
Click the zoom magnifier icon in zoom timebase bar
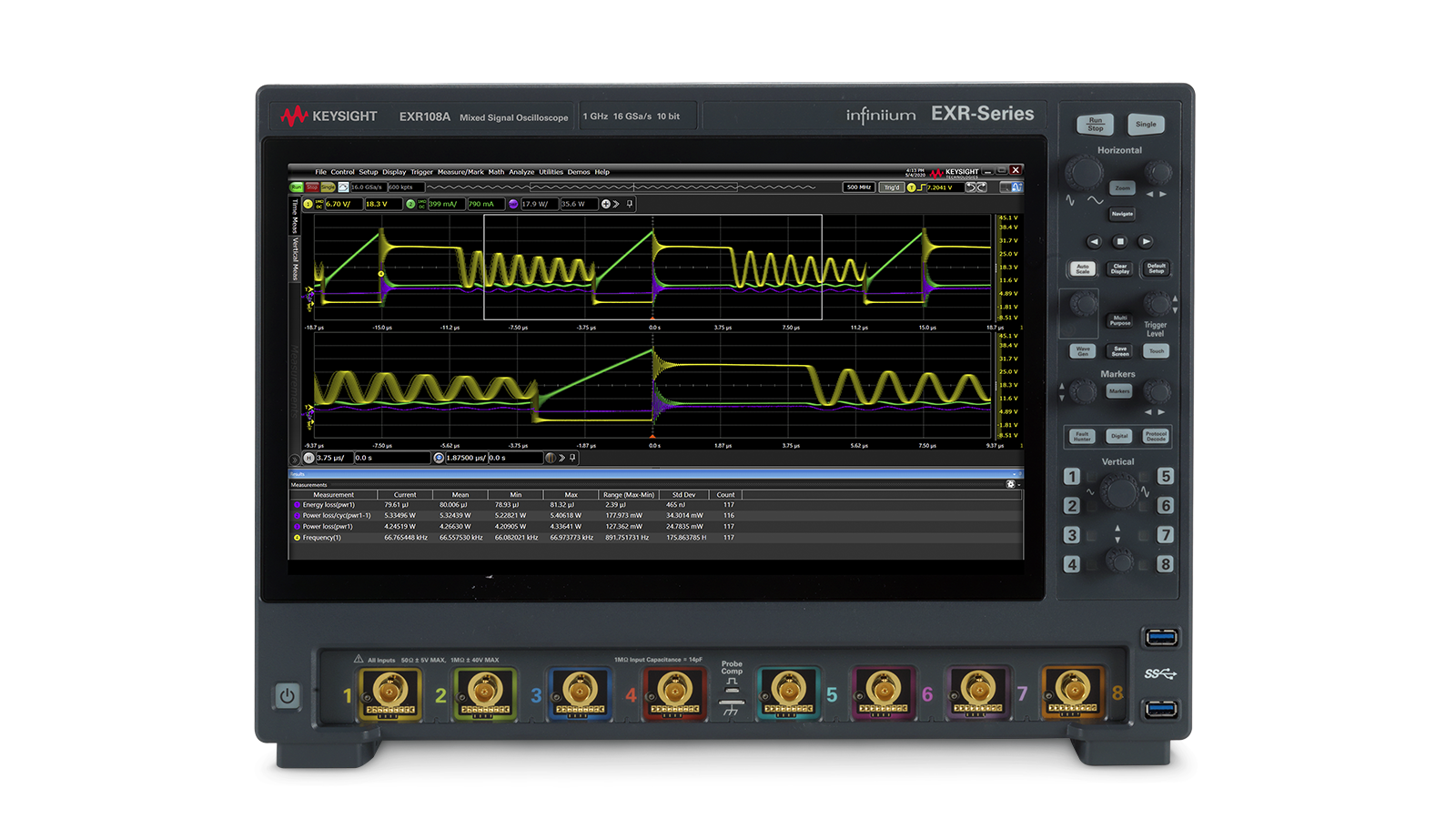[x=438, y=459]
